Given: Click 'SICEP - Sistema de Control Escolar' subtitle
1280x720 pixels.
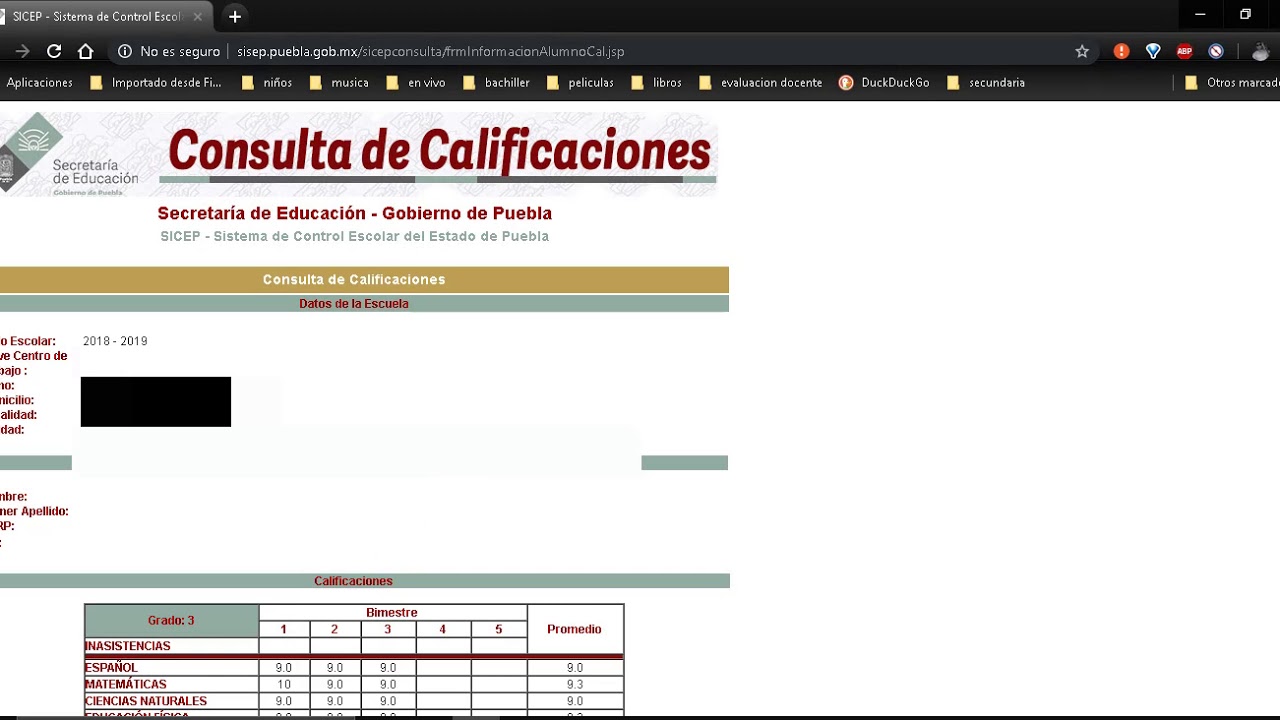Looking at the screenshot, I should click(354, 237).
